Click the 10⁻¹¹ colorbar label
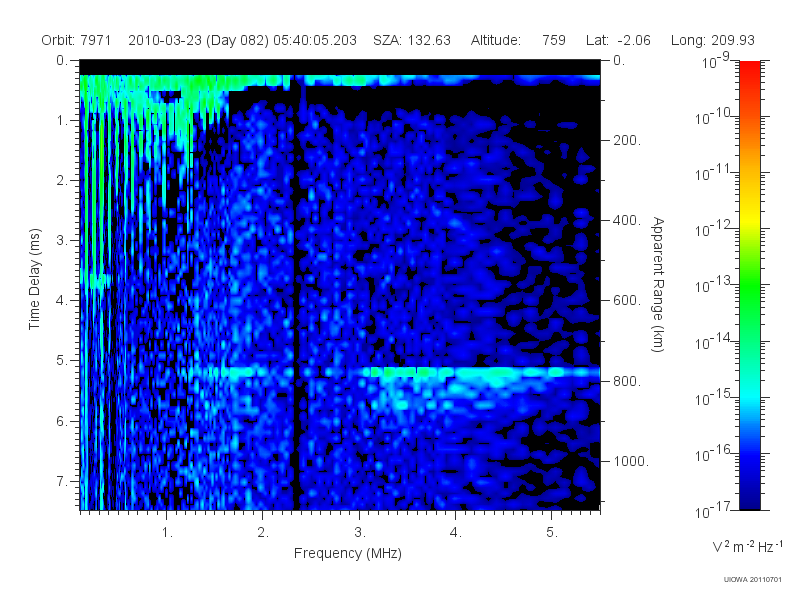The width and height of the screenshot is (800, 600). (714, 173)
